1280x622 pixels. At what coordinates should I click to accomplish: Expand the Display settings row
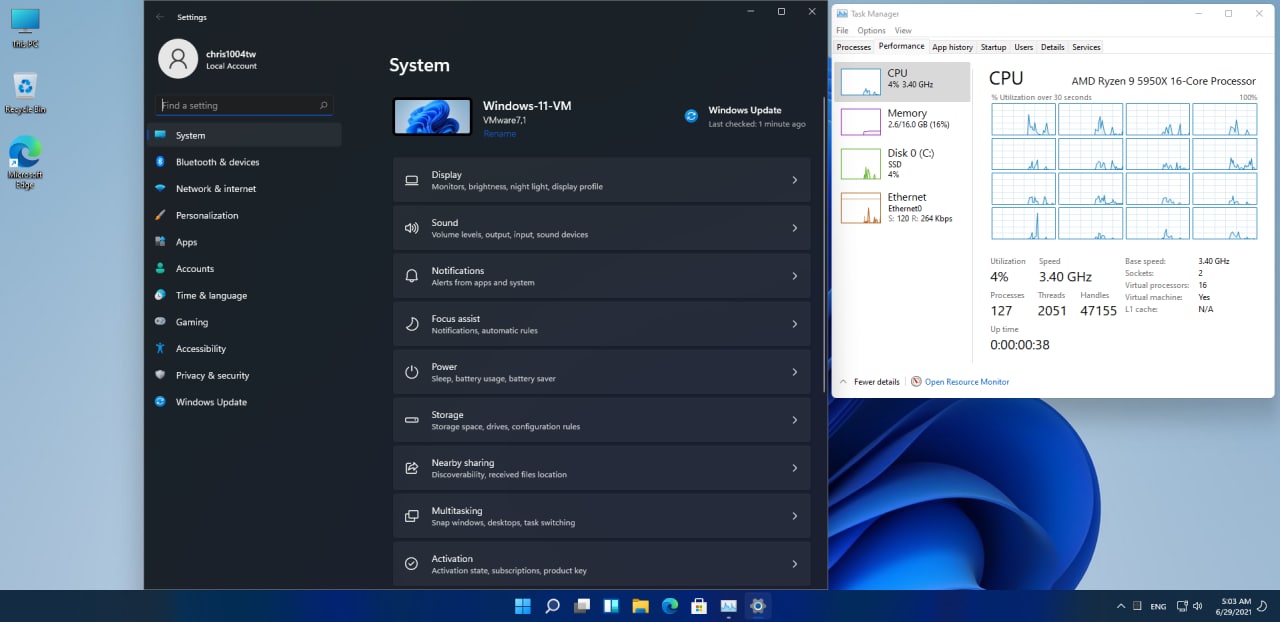(x=602, y=180)
